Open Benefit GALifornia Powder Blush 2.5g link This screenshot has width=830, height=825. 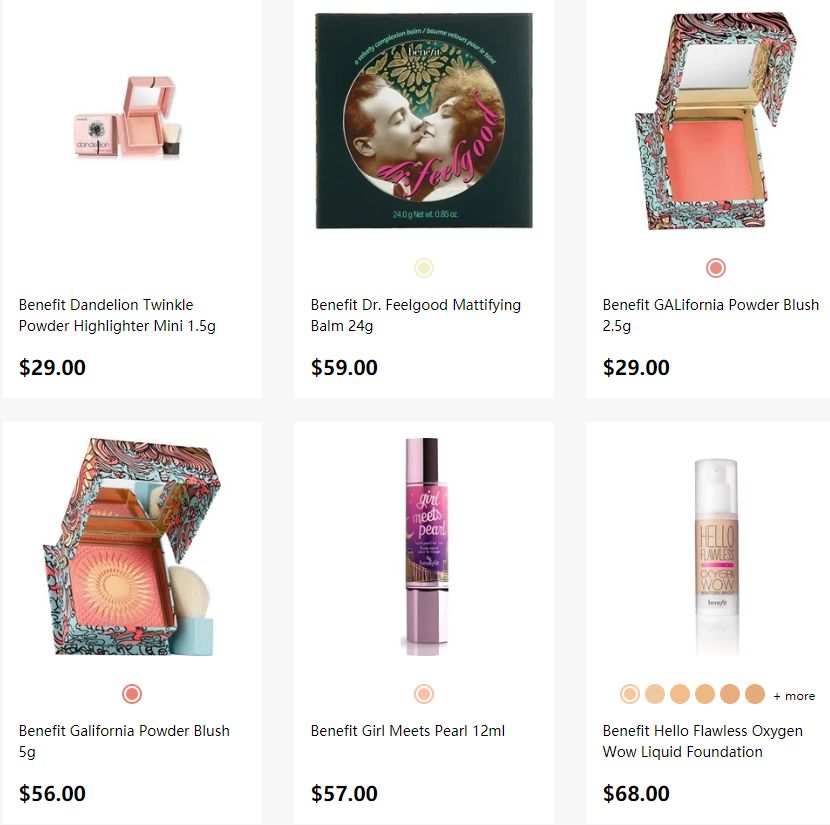tap(710, 315)
